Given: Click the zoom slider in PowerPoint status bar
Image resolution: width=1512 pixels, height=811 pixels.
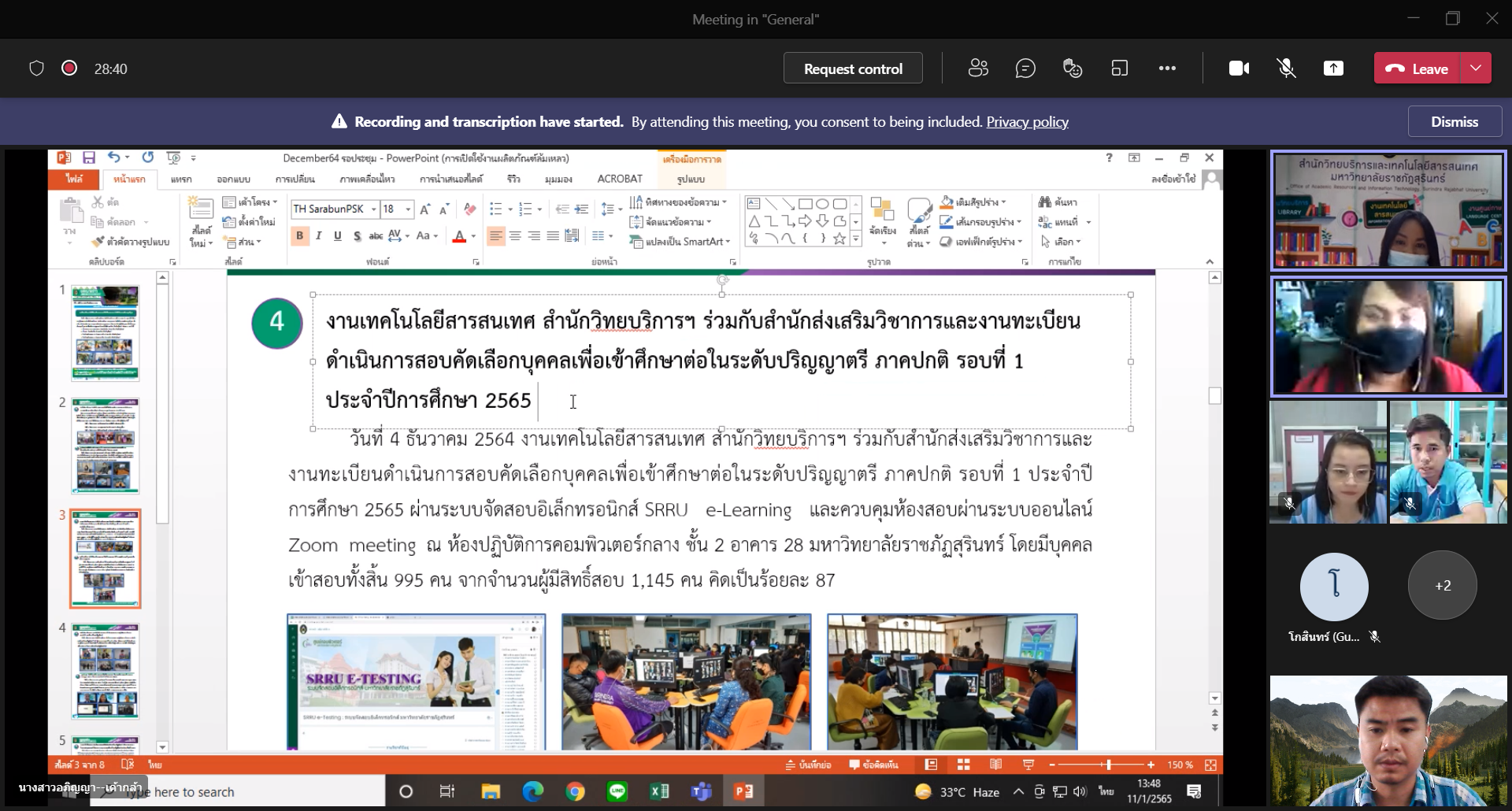Looking at the screenshot, I should click(x=1108, y=765).
